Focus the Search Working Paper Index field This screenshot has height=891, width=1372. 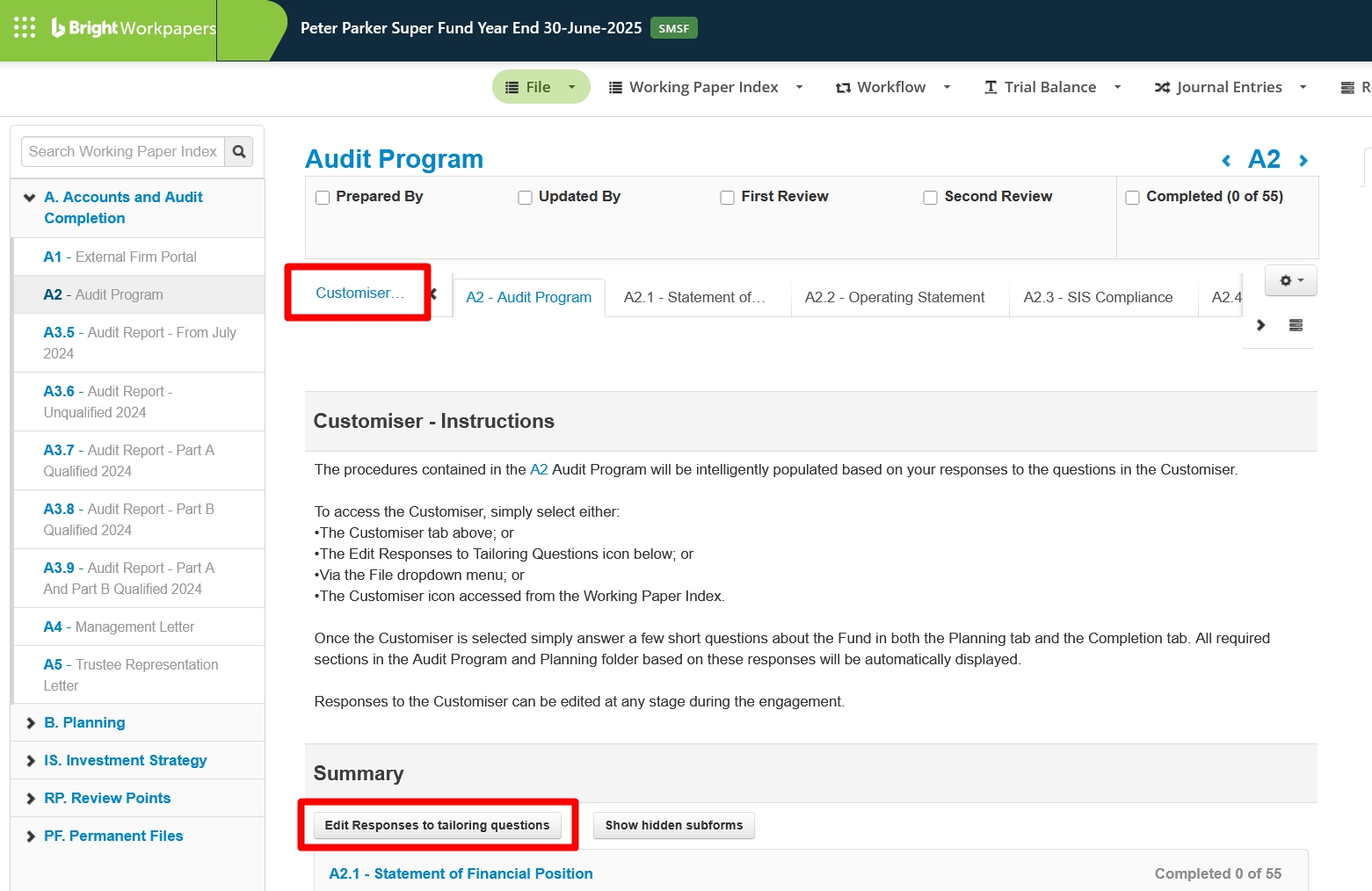123,151
